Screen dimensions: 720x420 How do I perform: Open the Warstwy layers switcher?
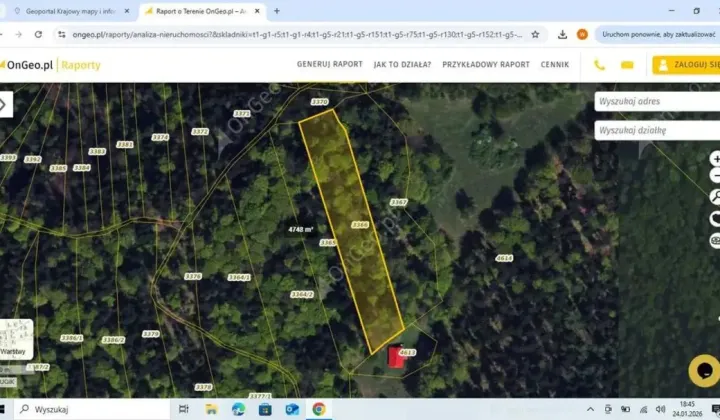tap(16, 339)
